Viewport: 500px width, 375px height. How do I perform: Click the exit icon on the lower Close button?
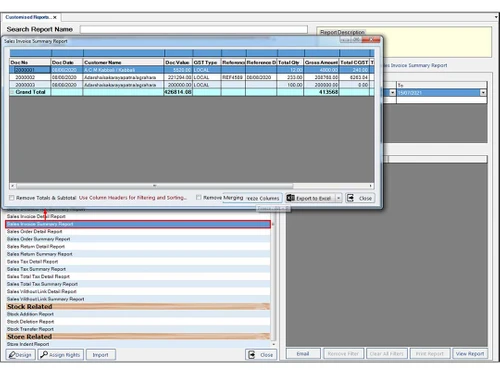(252, 355)
